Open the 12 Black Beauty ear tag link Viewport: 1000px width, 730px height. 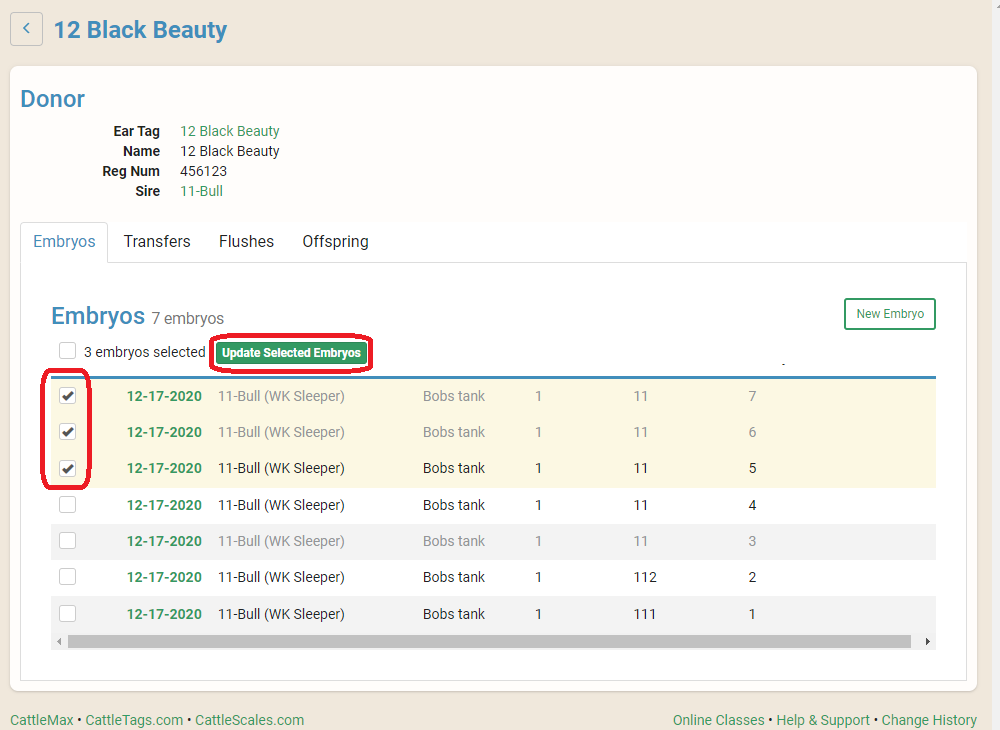[x=230, y=131]
